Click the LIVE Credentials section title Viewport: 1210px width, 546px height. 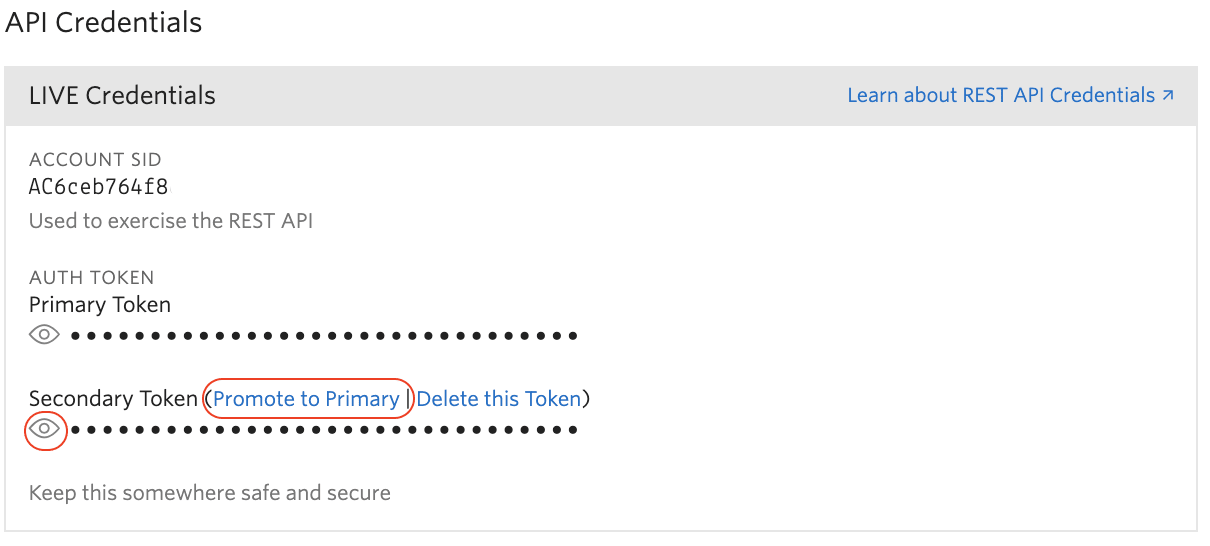click(122, 96)
